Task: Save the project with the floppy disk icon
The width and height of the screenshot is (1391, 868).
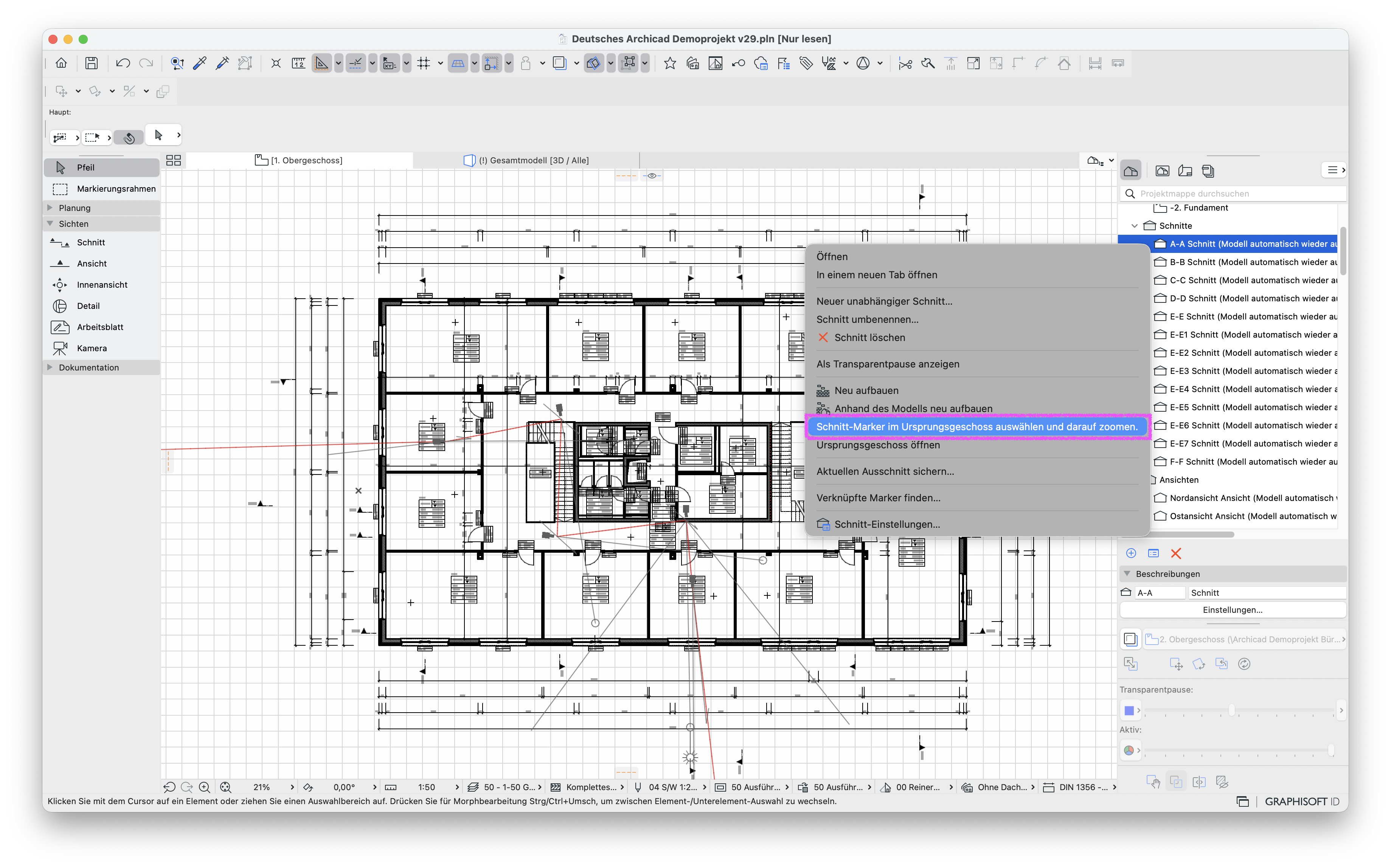Action: pyautogui.click(x=91, y=63)
